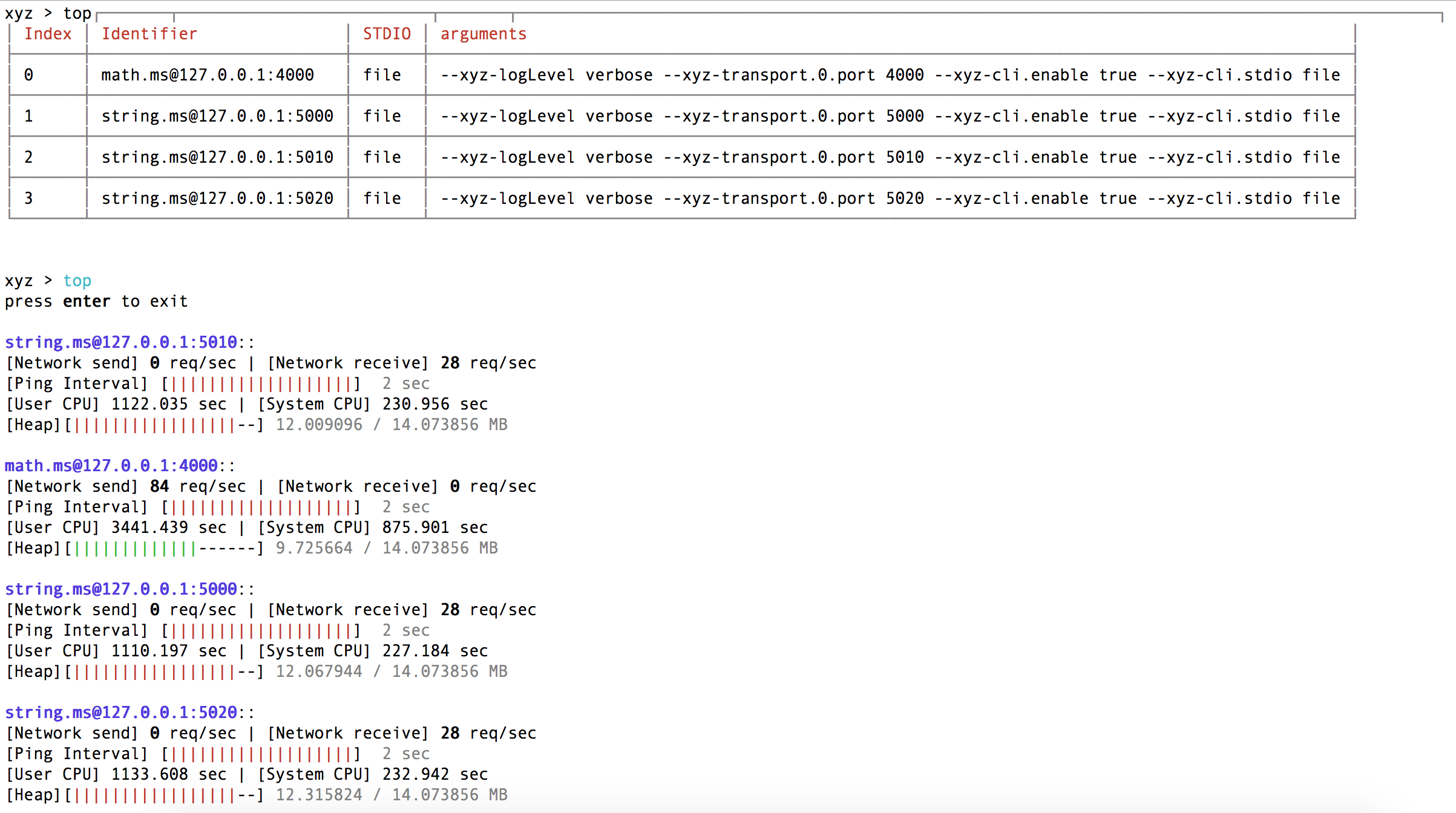Click index cell 3 in table

pyautogui.click(x=28, y=198)
